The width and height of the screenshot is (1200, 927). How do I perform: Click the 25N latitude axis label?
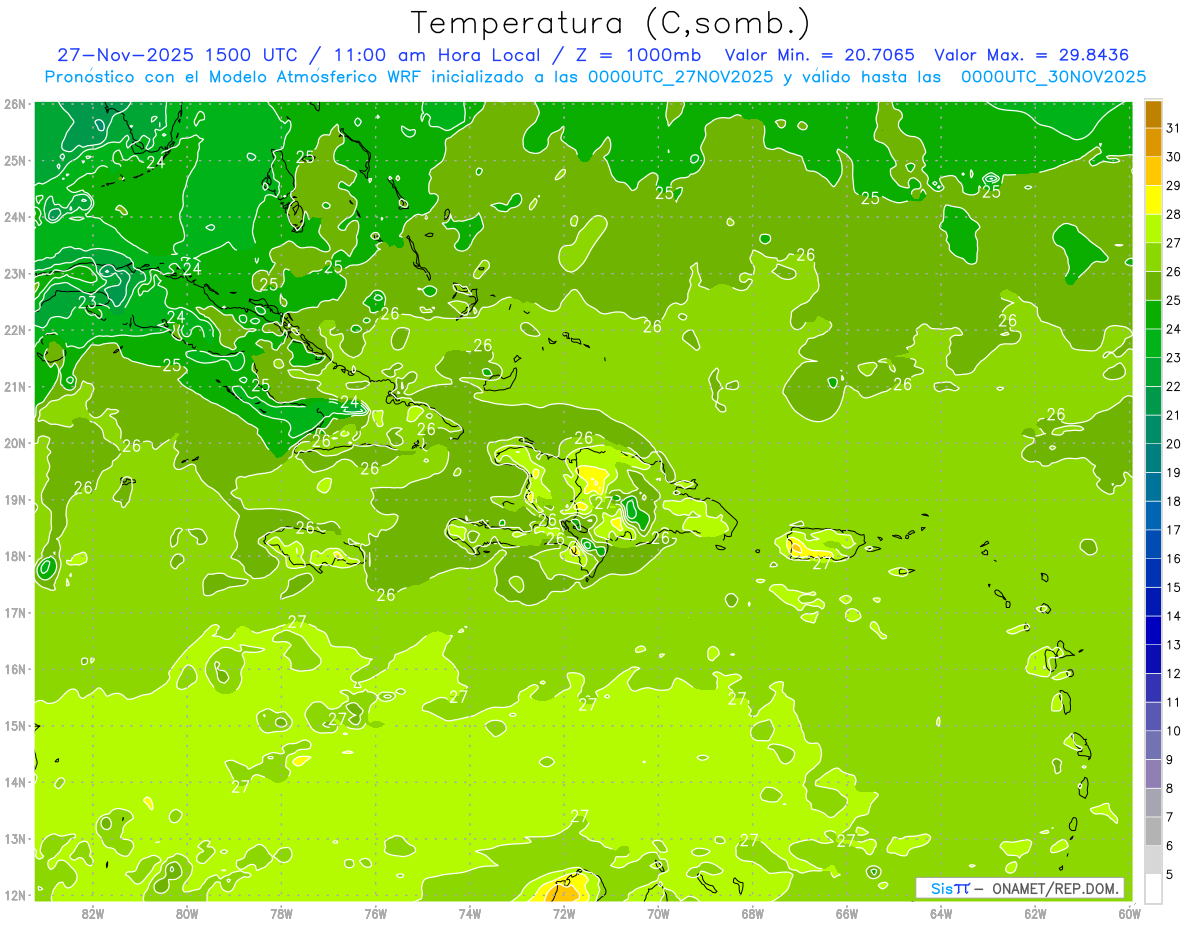(14, 160)
